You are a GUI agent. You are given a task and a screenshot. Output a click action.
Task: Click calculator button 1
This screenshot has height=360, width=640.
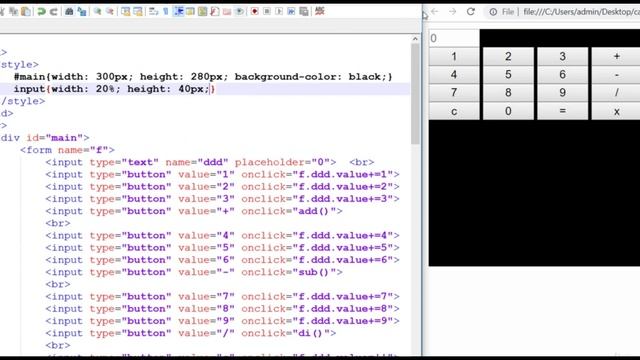[x=454, y=56]
